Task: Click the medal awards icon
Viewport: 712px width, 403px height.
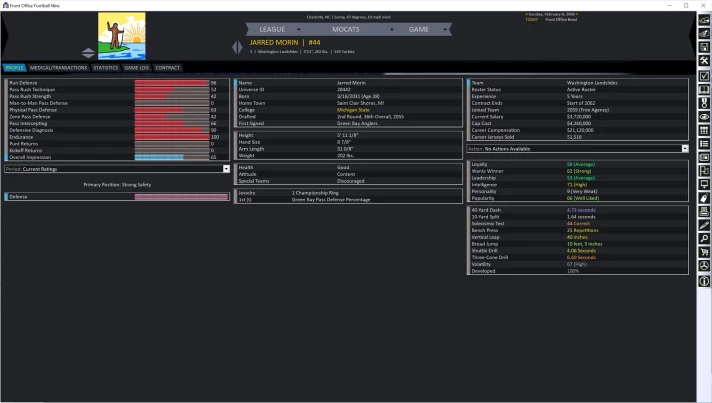Action: tap(704, 103)
